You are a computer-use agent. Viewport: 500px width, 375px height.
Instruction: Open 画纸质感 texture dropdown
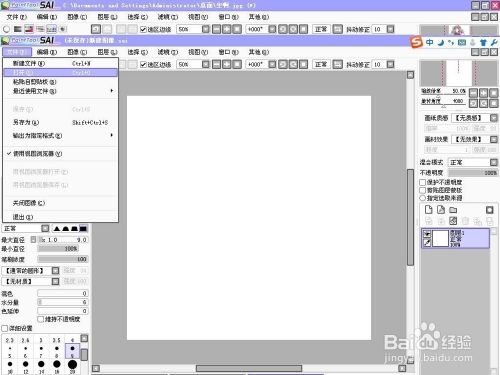(x=494, y=118)
